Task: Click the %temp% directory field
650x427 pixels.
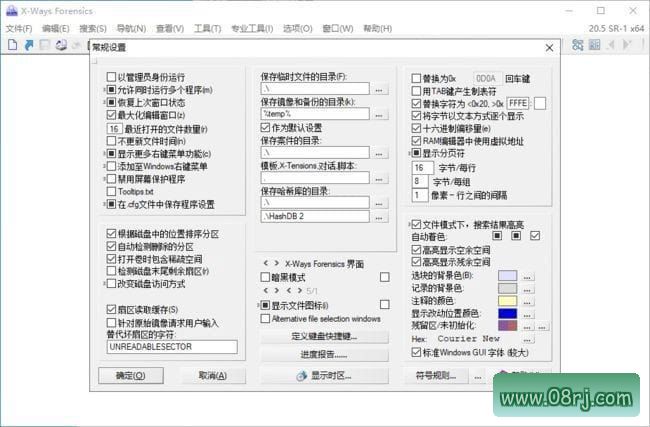Action: (x=315, y=114)
